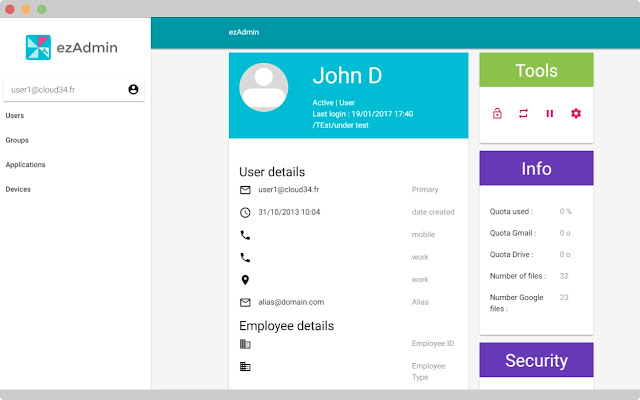
Task: Click the phone icon in first work row
Action: point(245,258)
